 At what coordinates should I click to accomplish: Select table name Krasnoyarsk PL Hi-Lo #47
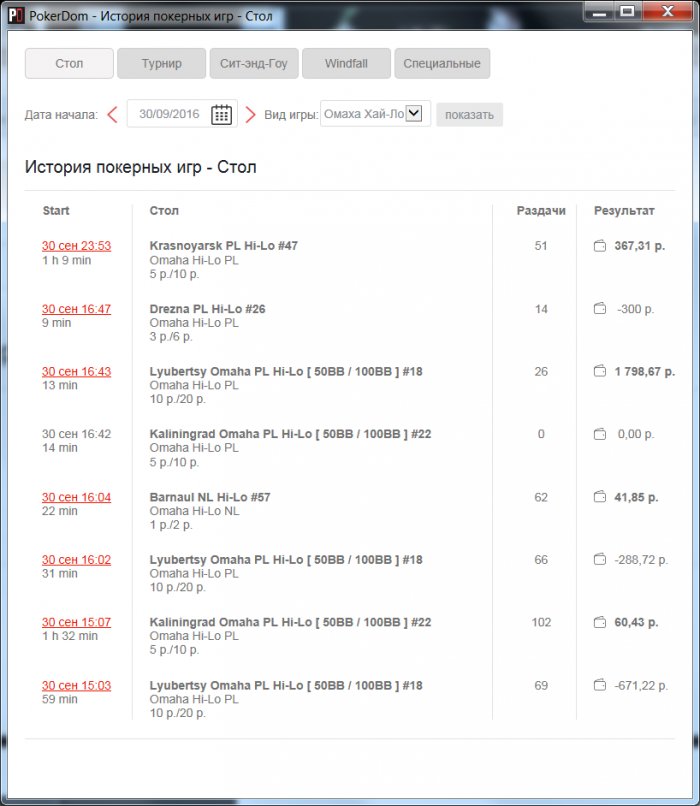pyautogui.click(x=224, y=246)
